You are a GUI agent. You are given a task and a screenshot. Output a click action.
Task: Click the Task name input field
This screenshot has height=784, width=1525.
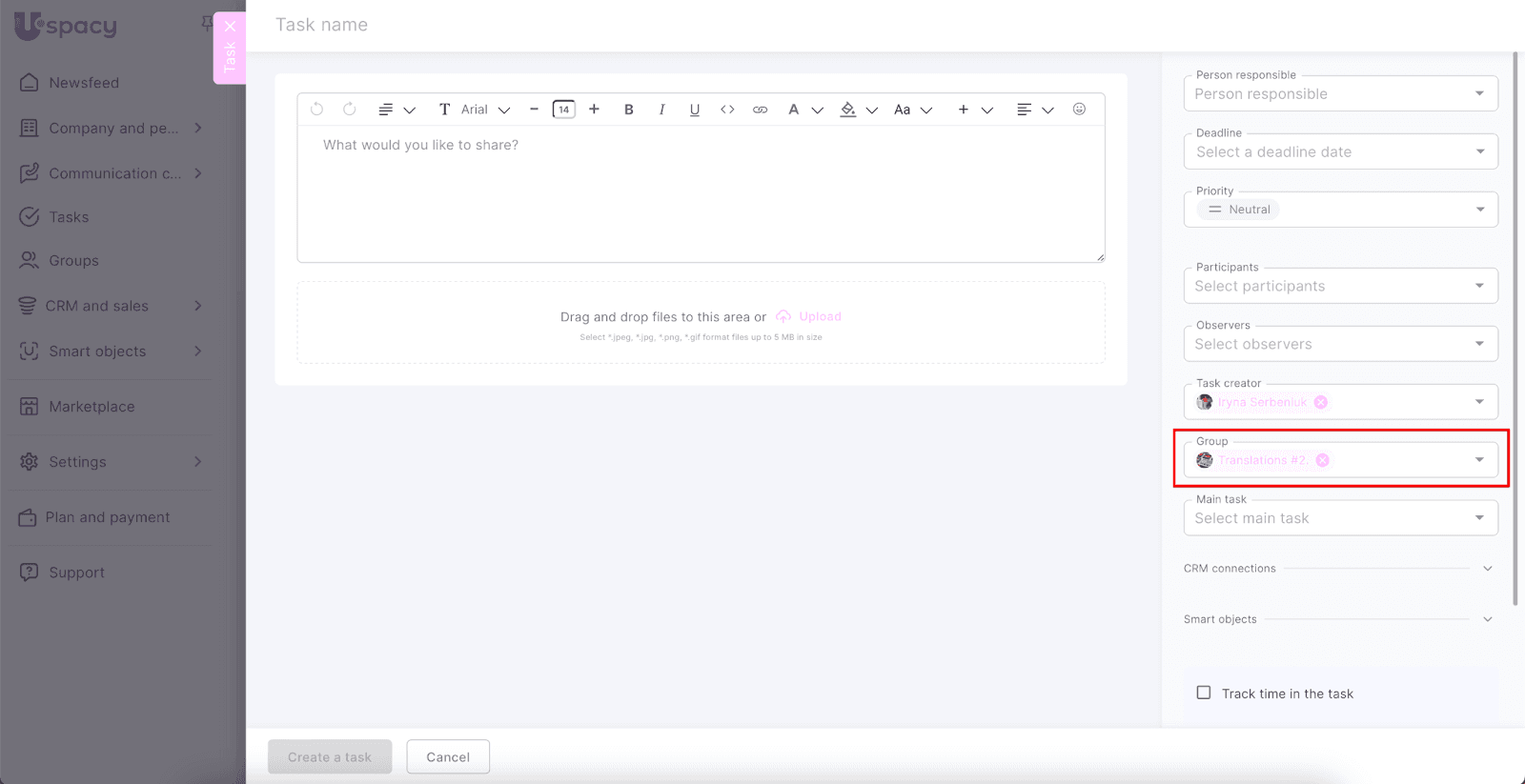pyautogui.click(x=572, y=25)
